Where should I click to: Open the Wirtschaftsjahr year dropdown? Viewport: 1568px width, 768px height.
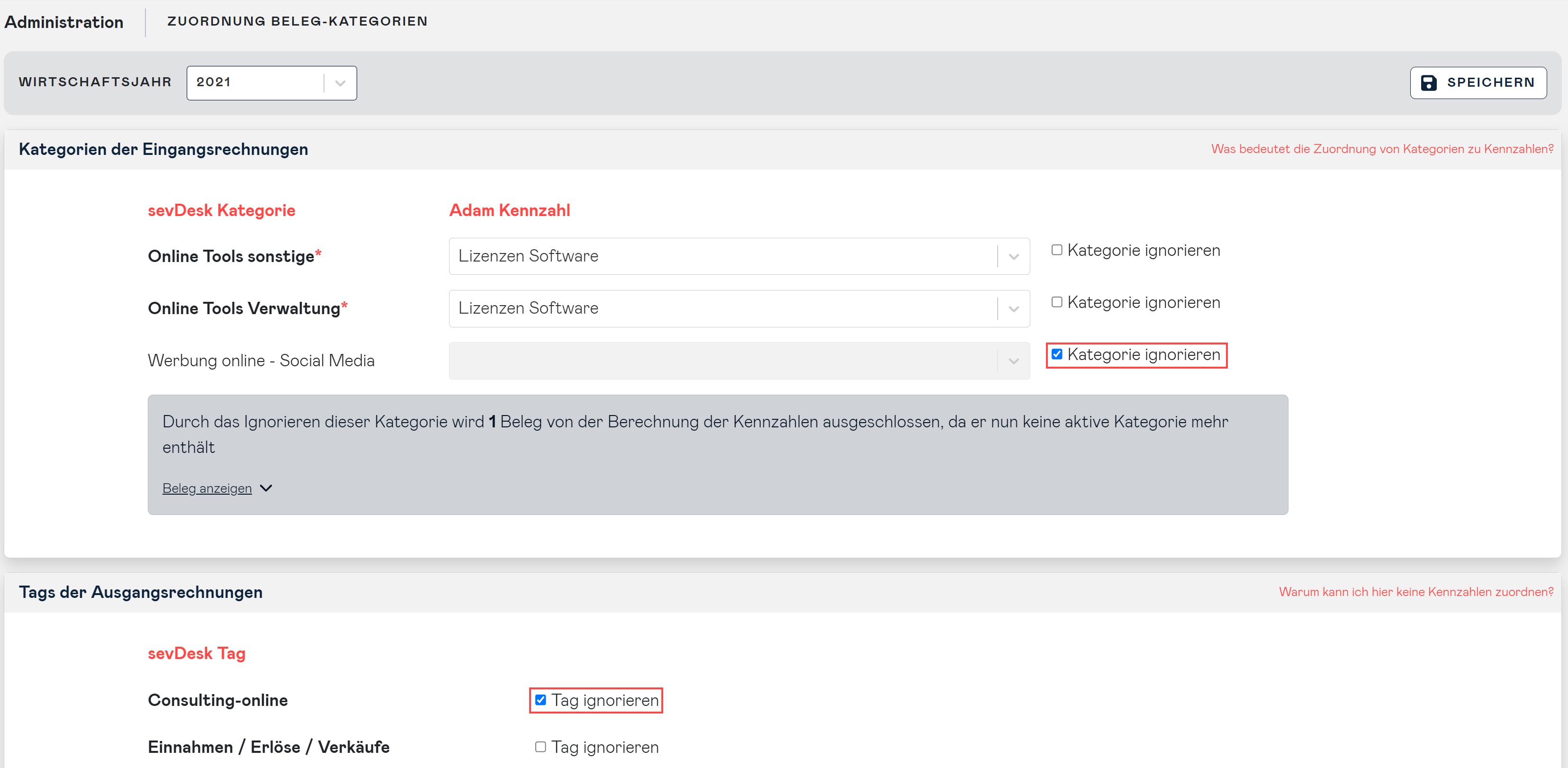[x=339, y=83]
